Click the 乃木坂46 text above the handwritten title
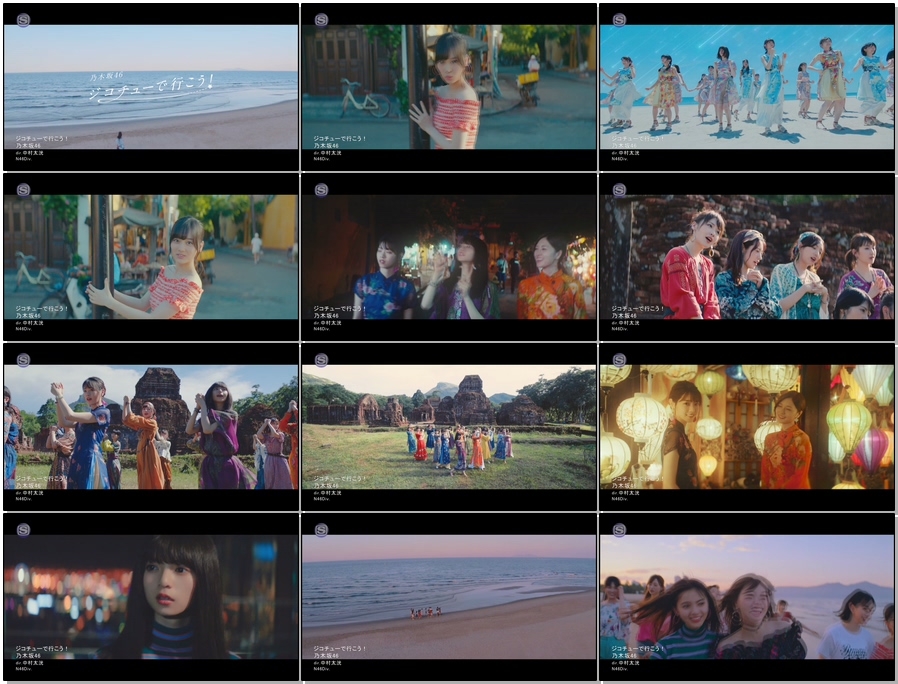Screen dimensions: 898x684 coord(107,76)
